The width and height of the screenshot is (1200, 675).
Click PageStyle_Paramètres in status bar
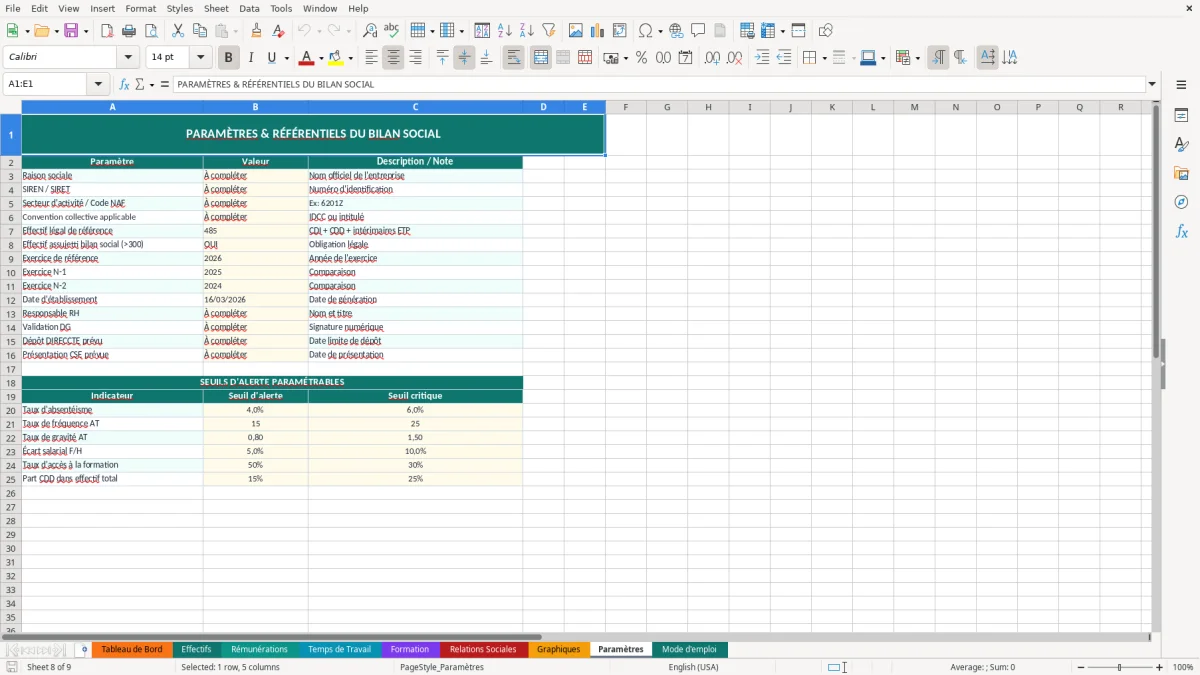(441, 667)
